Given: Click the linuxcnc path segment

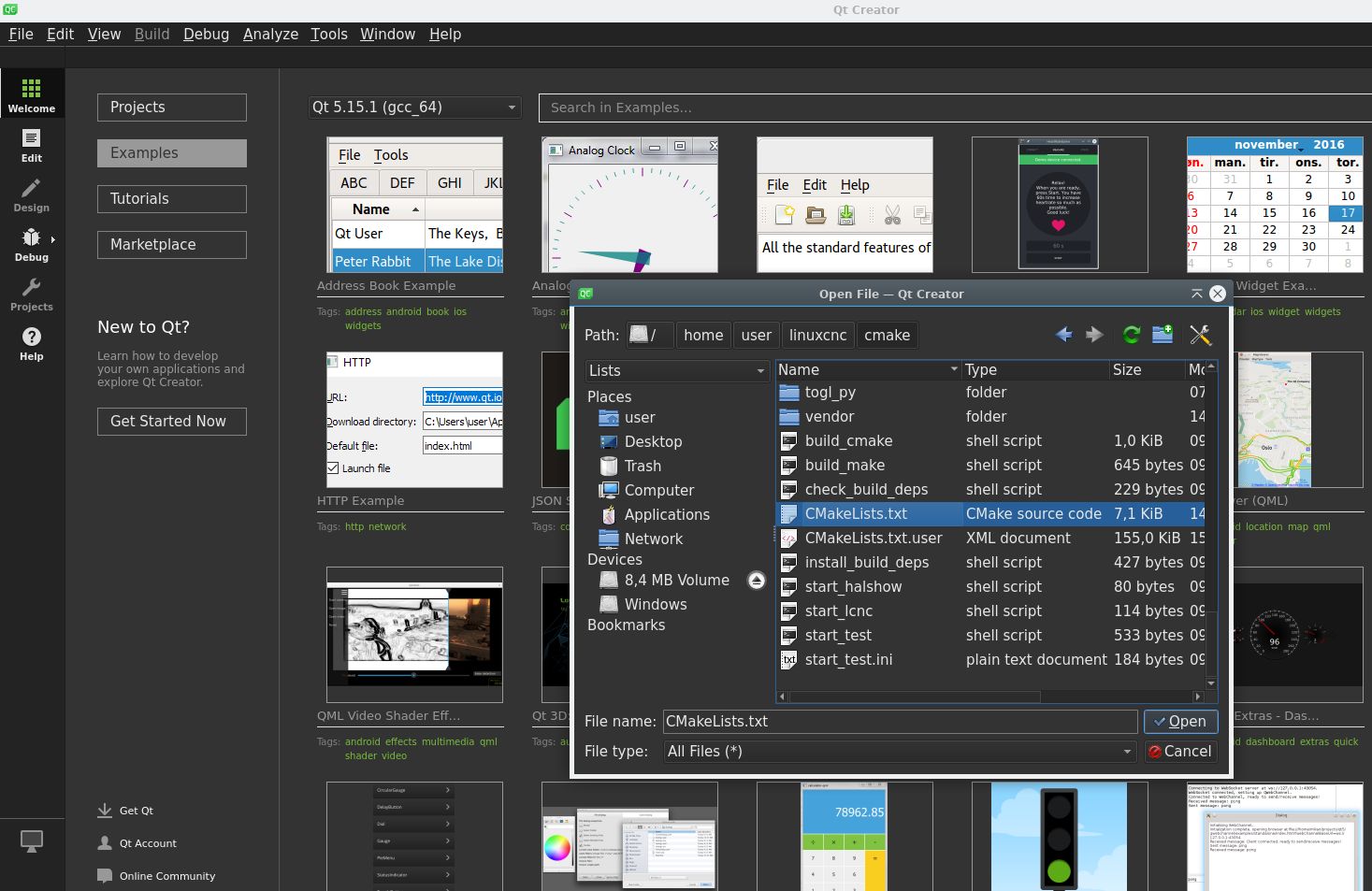Looking at the screenshot, I should [817, 335].
